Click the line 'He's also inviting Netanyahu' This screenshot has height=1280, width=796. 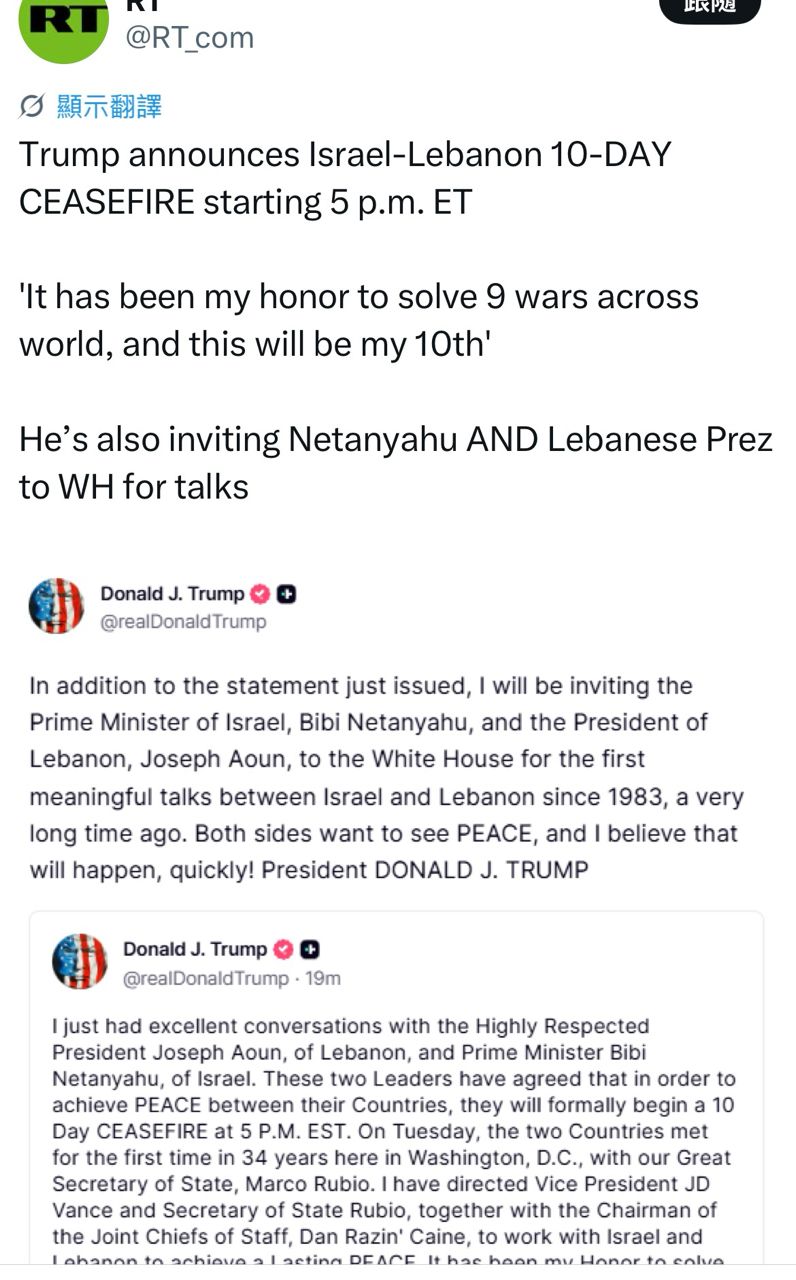pyautogui.click(x=395, y=462)
